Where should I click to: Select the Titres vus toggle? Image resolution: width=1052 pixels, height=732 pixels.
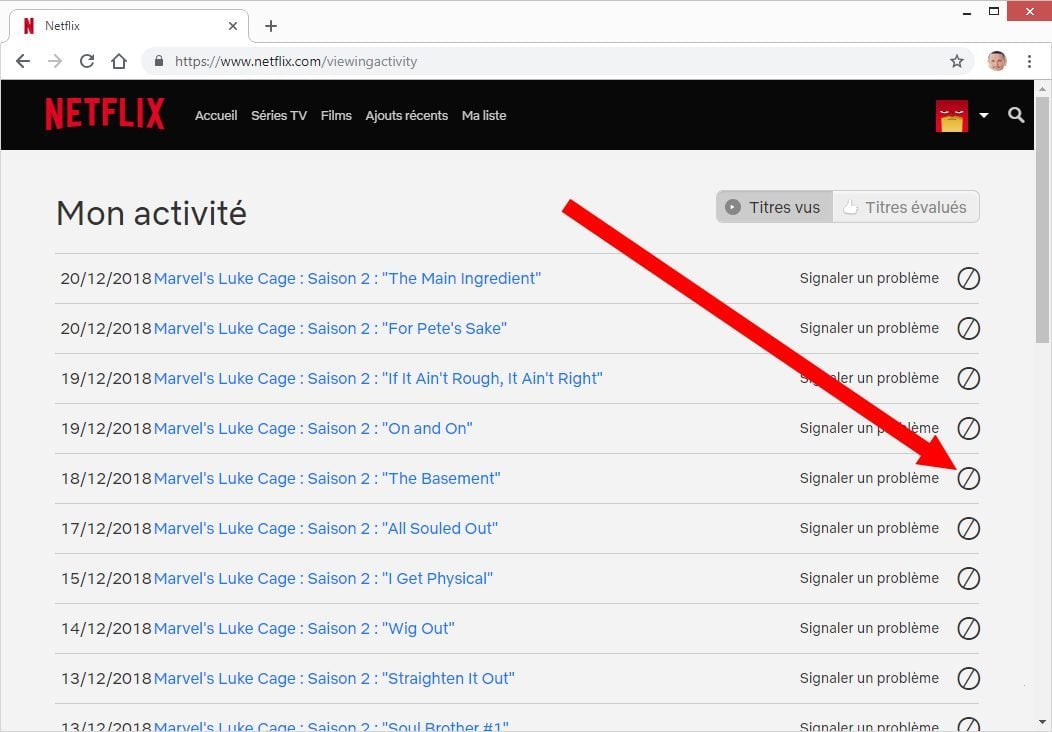click(x=774, y=207)
